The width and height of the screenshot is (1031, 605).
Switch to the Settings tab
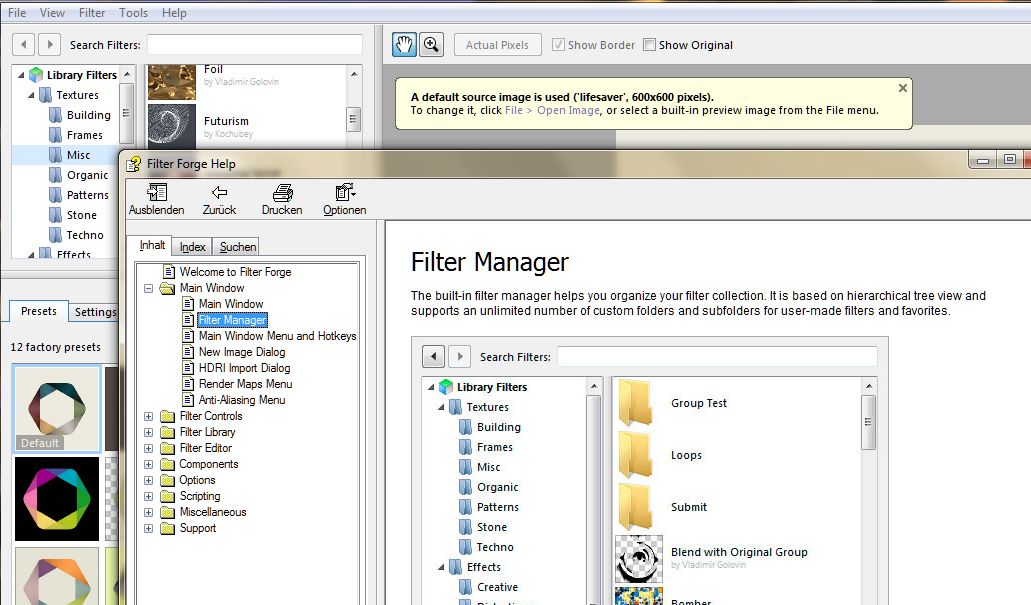pos(95,312)
